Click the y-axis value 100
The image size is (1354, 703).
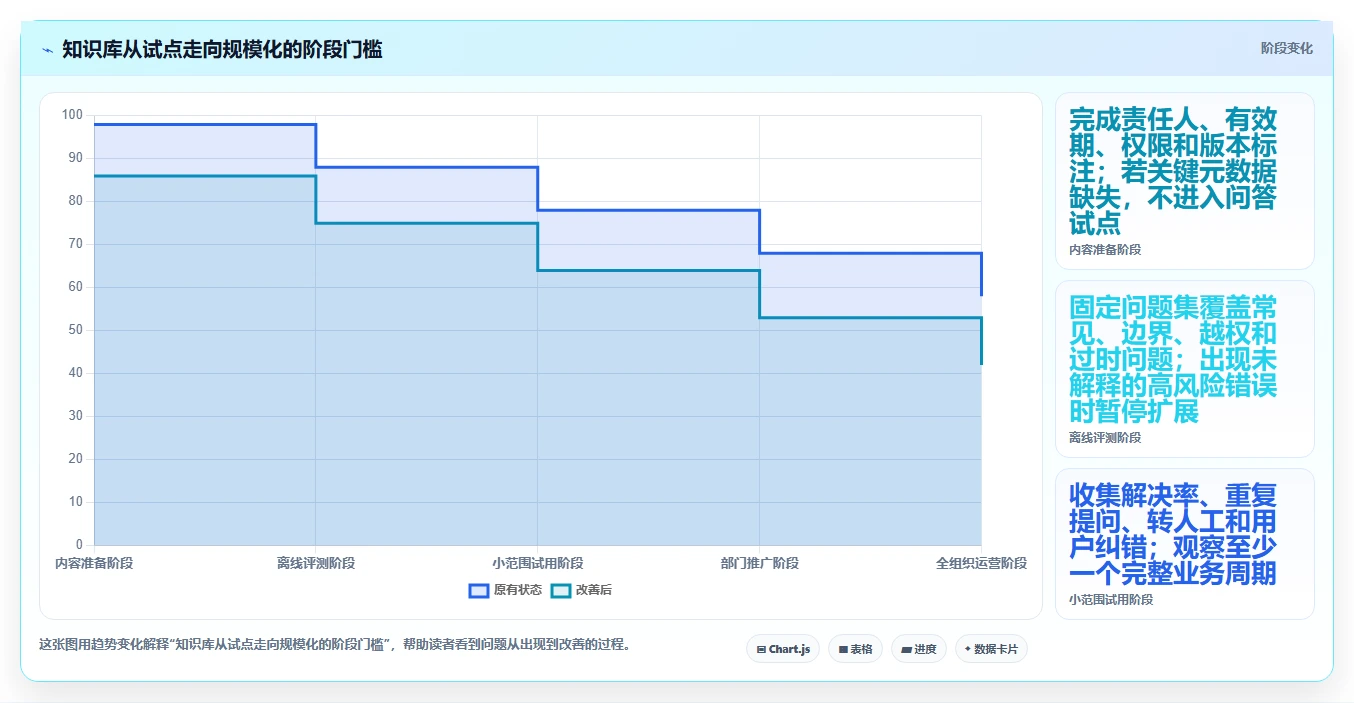click(72, 115)
